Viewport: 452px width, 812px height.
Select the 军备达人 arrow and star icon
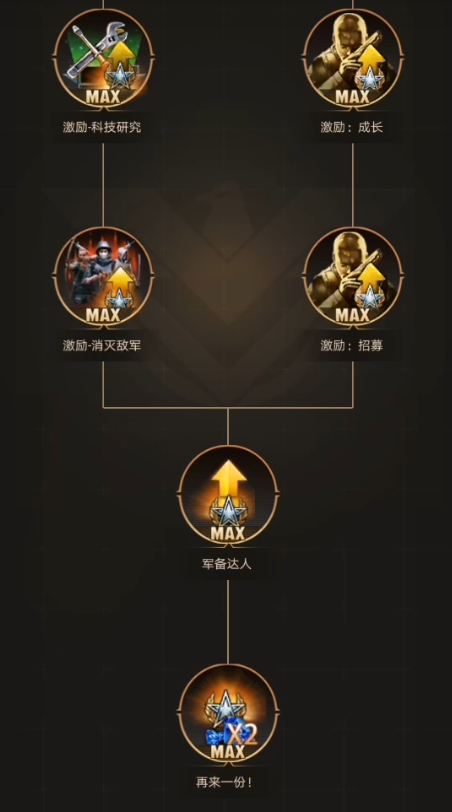point(228,495)
